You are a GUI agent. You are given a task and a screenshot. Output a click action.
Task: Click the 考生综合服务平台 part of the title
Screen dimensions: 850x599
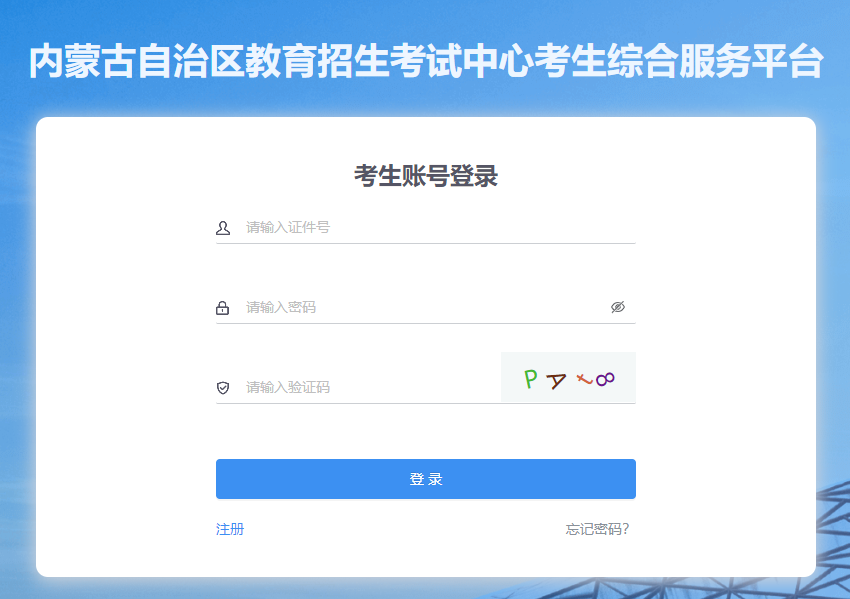pyautogui.click(x=670, y=62)
